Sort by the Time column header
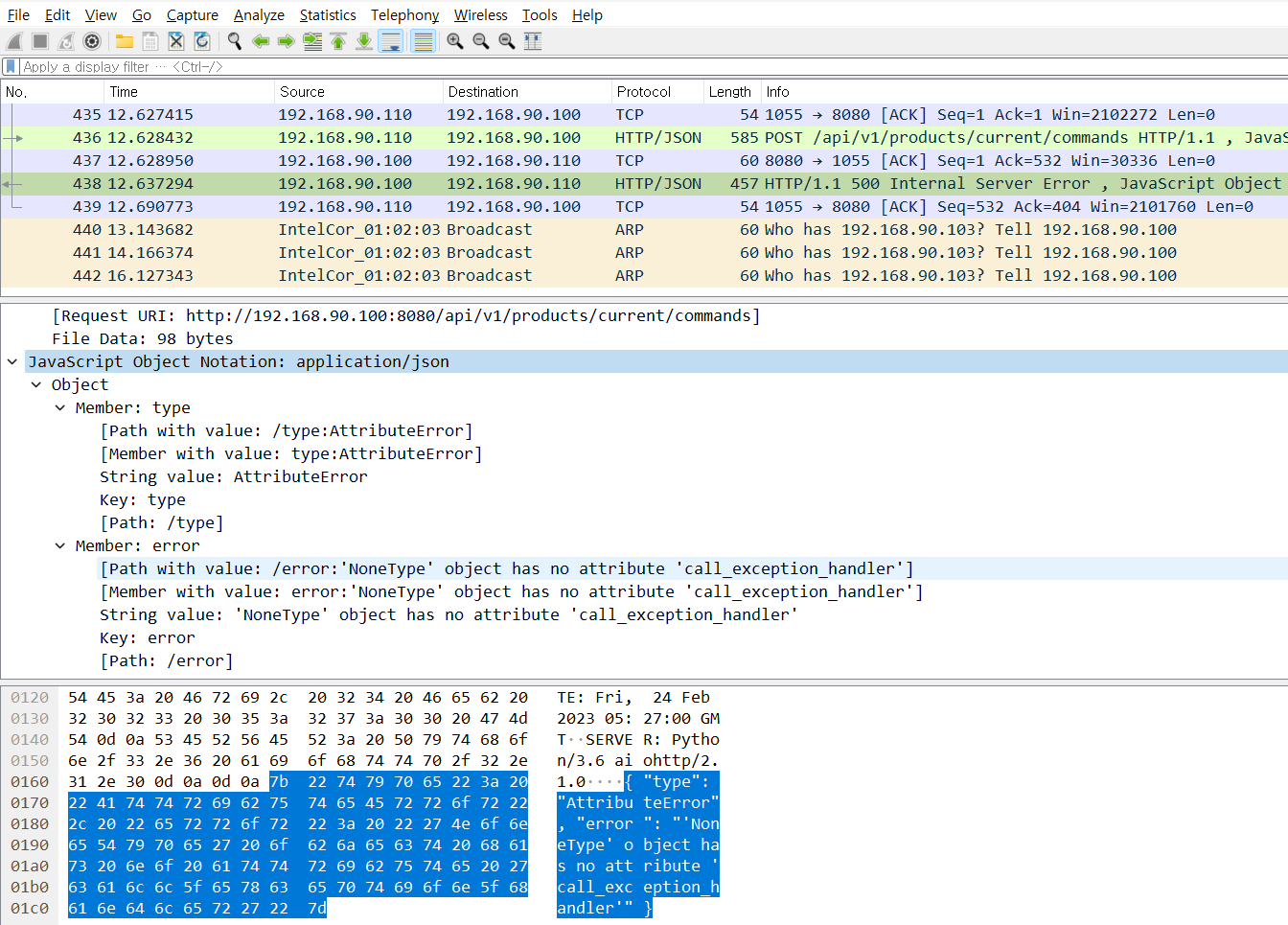The width and height of the screenshot is (1288, 925). click(189, 92)
